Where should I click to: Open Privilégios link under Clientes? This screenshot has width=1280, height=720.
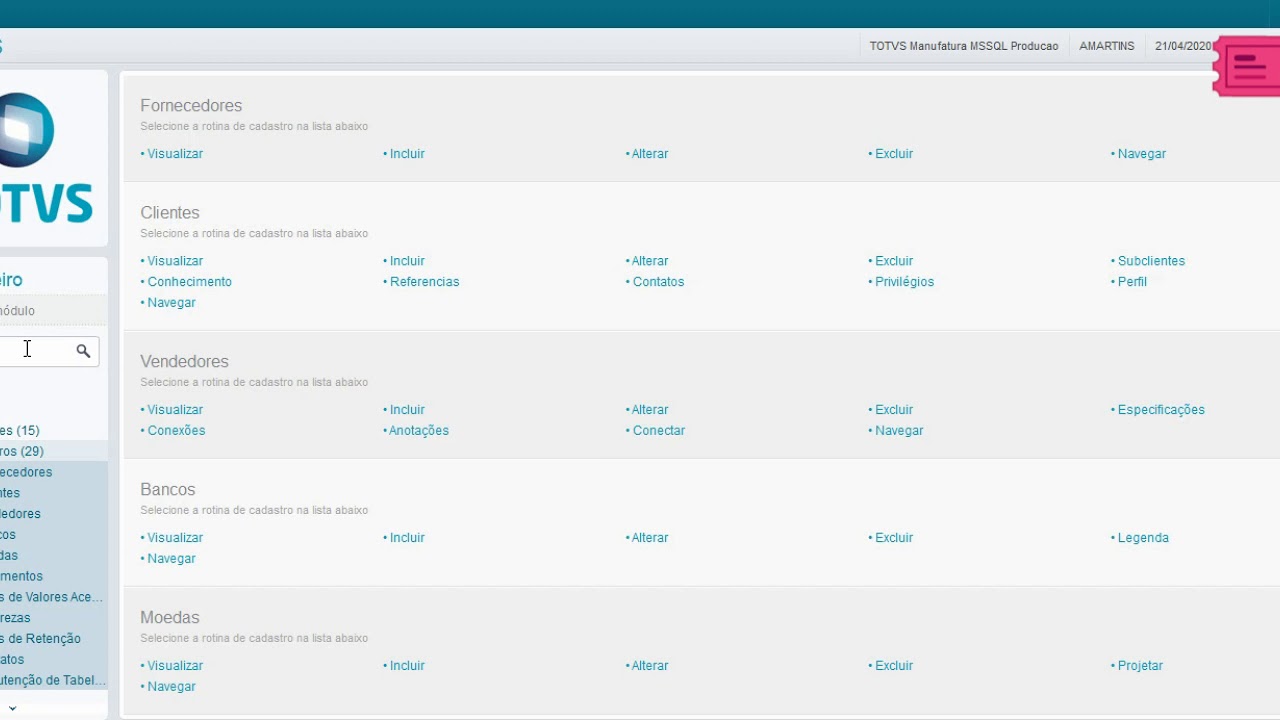coord(904,282)
